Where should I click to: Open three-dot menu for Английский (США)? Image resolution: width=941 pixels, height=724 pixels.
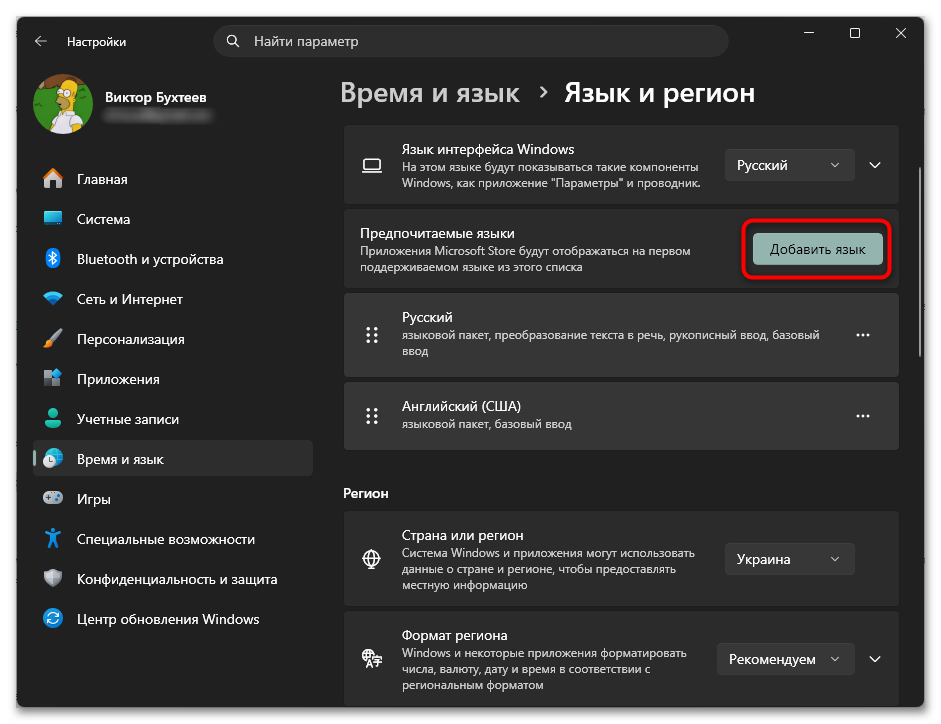(x=863, y=415)
